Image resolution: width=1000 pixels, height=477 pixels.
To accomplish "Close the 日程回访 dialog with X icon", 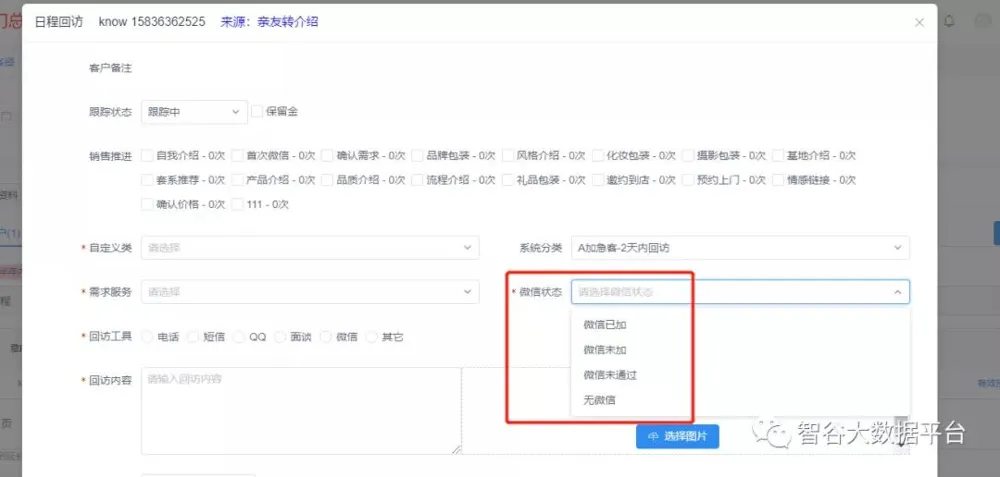I will click(919, 22).
